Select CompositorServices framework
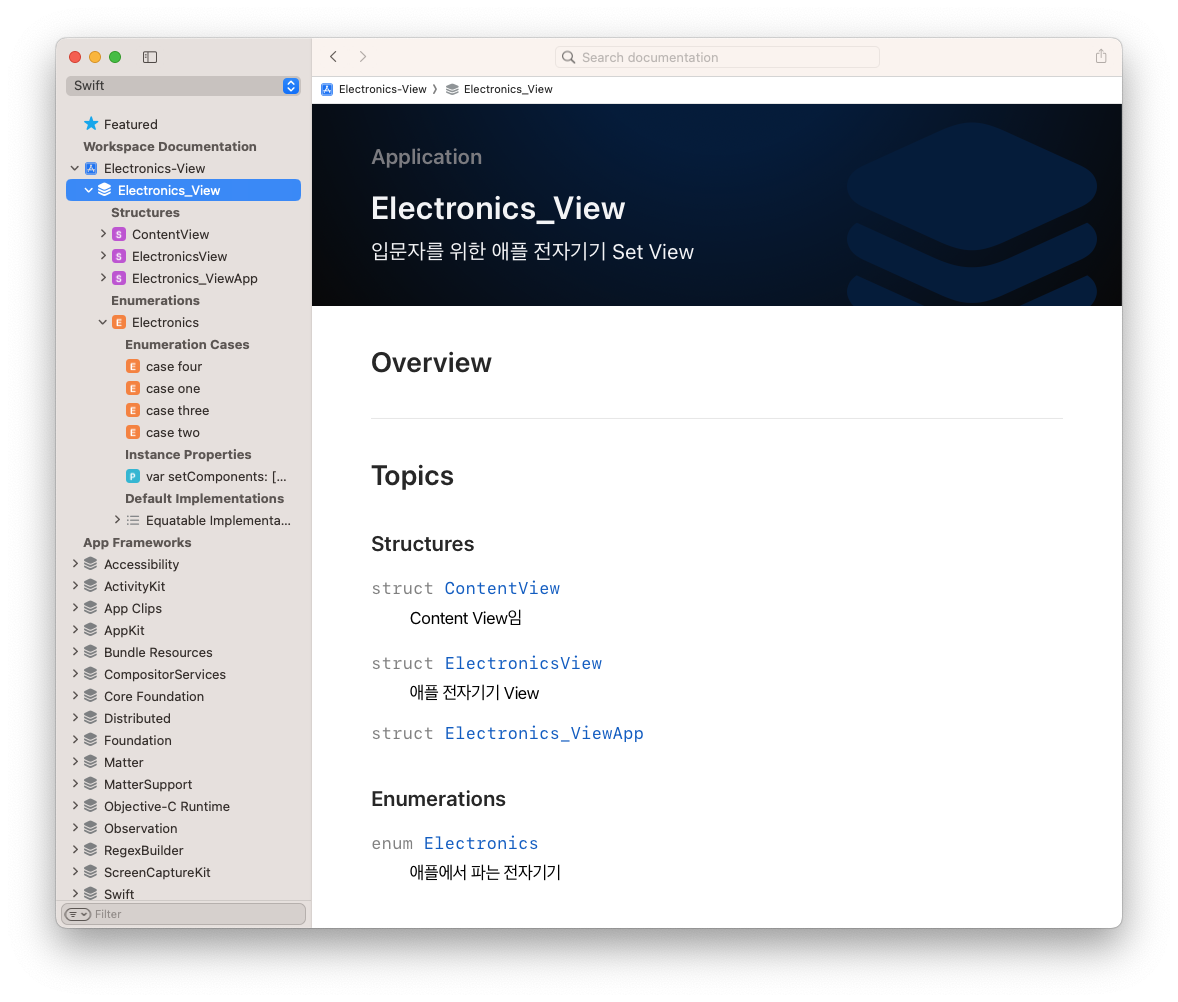The height and width of the screenshot is (1002, 1178). click(x=165, y=675)
